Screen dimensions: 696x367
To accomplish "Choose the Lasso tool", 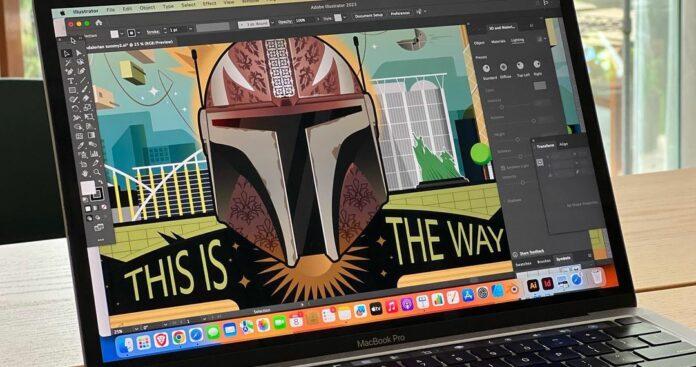I will [x=81, y=62].
